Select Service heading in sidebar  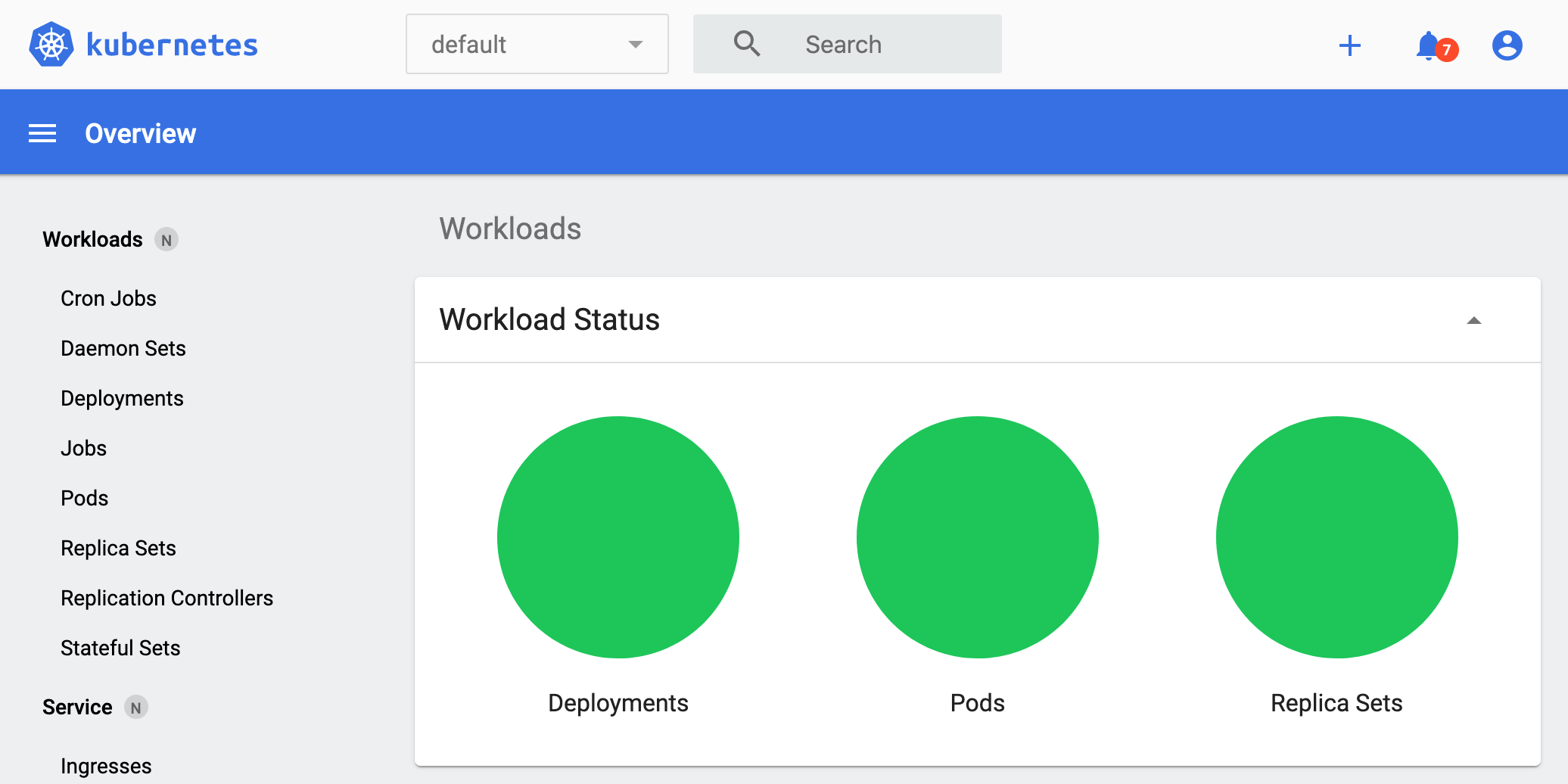click(77, 707)
